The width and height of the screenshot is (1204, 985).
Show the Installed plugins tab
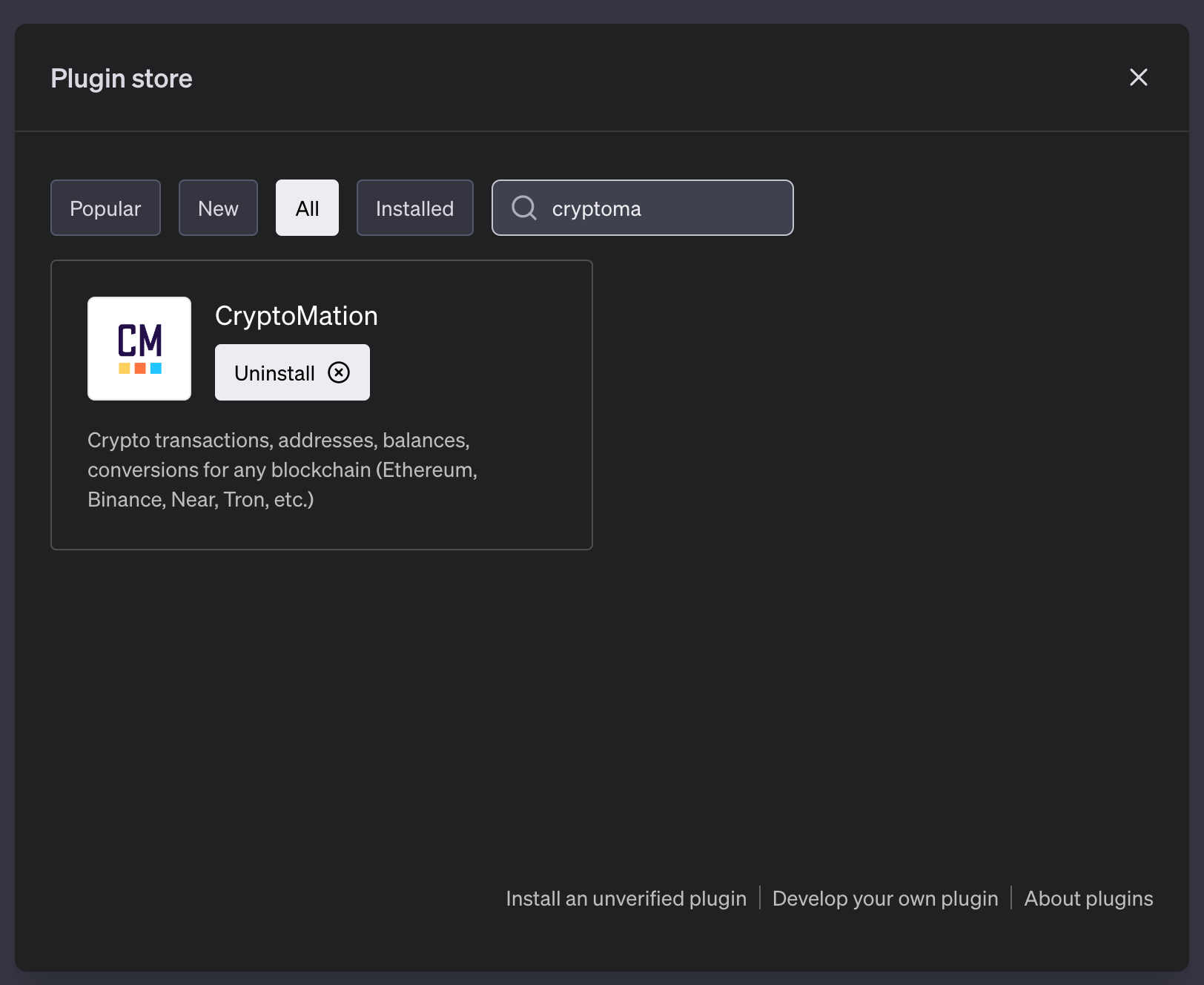point(414,208)
